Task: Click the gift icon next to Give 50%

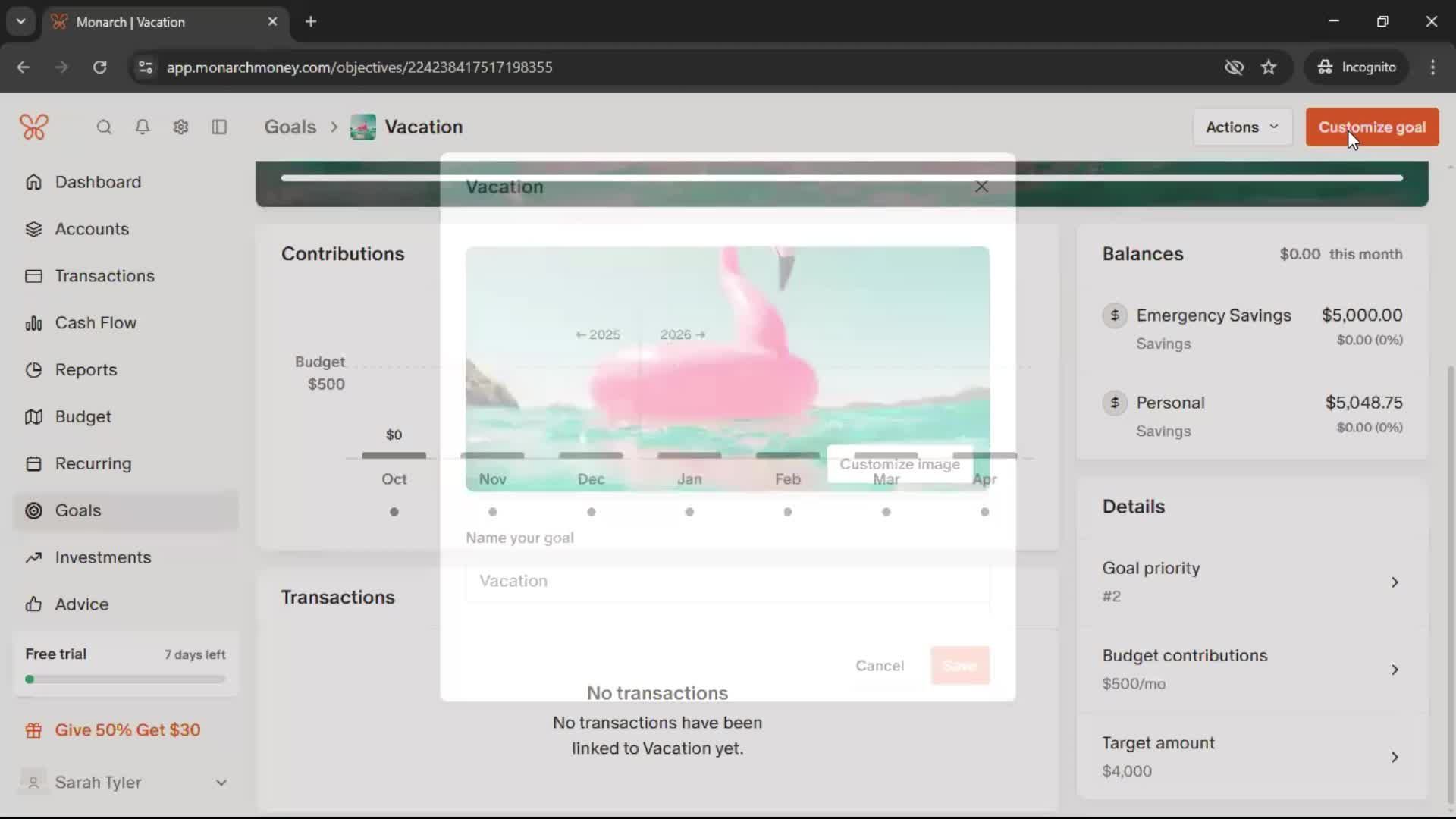Action: [x=33, y=730]
